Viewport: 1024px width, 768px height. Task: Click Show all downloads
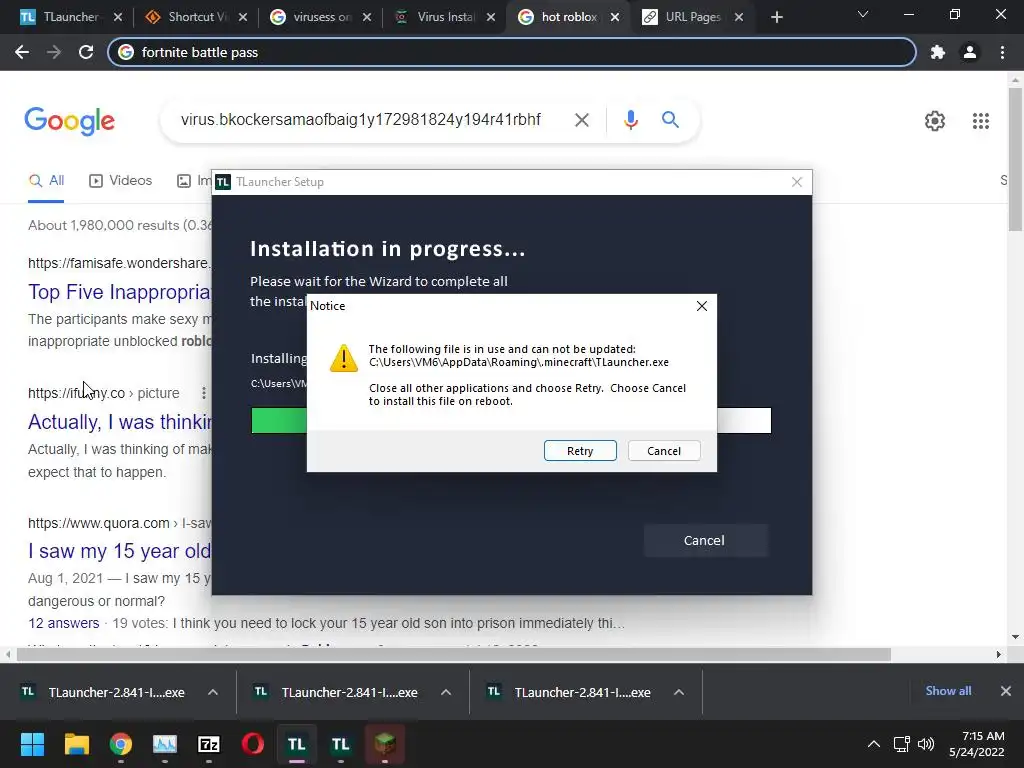(x=948, y=691)
